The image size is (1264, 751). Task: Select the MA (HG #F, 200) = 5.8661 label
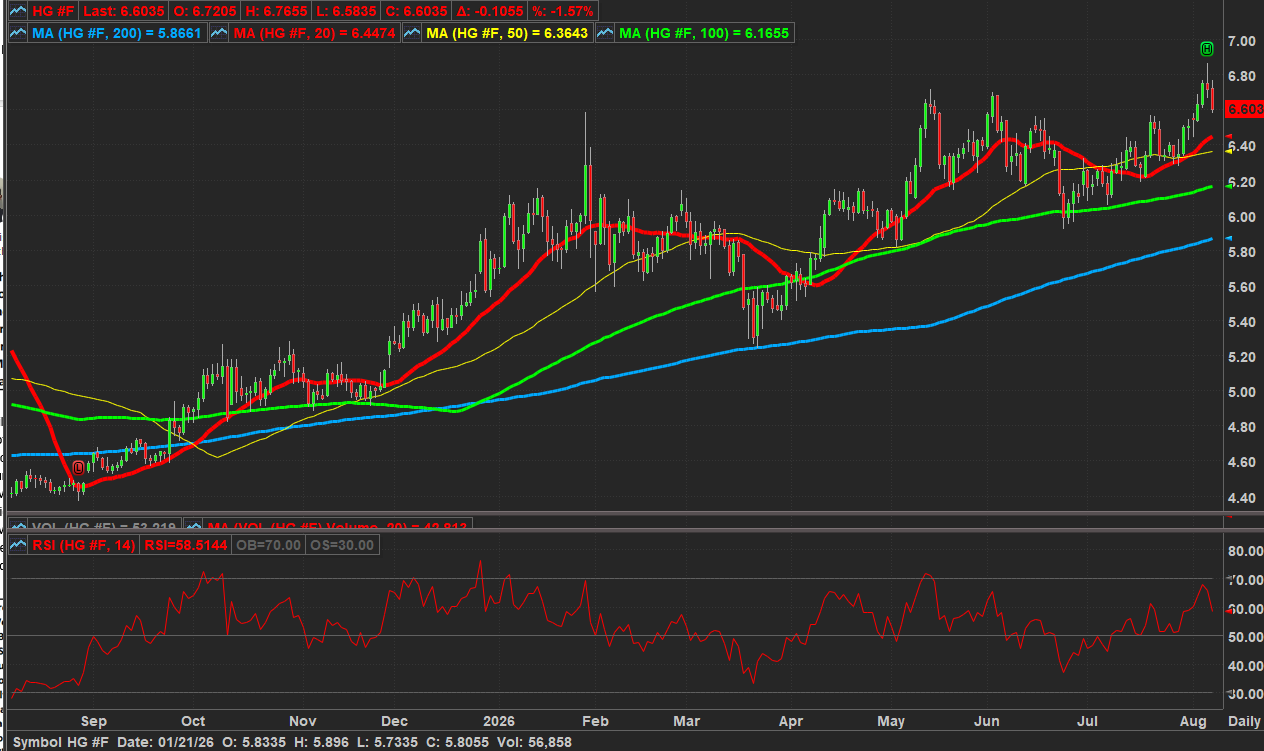[115, 33]
